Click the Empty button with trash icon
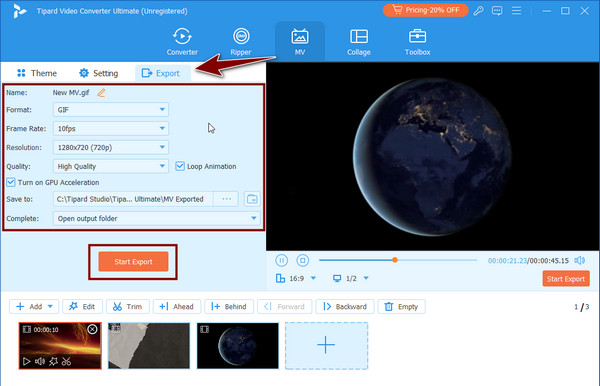 coord(401,306)
